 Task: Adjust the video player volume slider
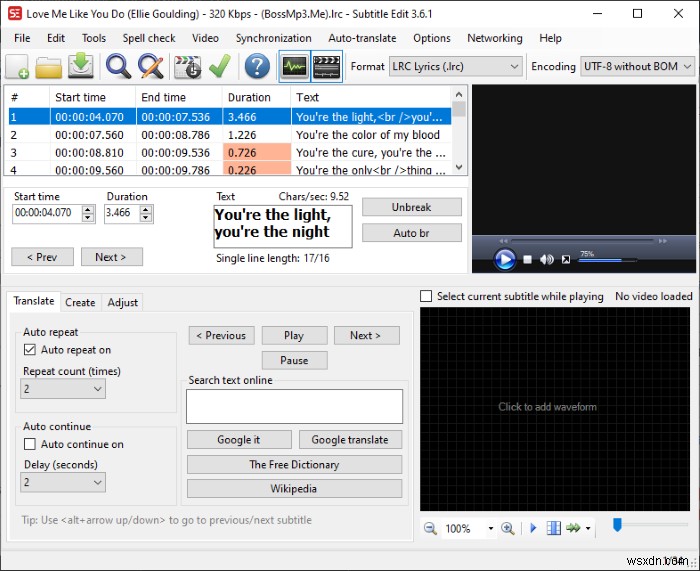(607, 260)
